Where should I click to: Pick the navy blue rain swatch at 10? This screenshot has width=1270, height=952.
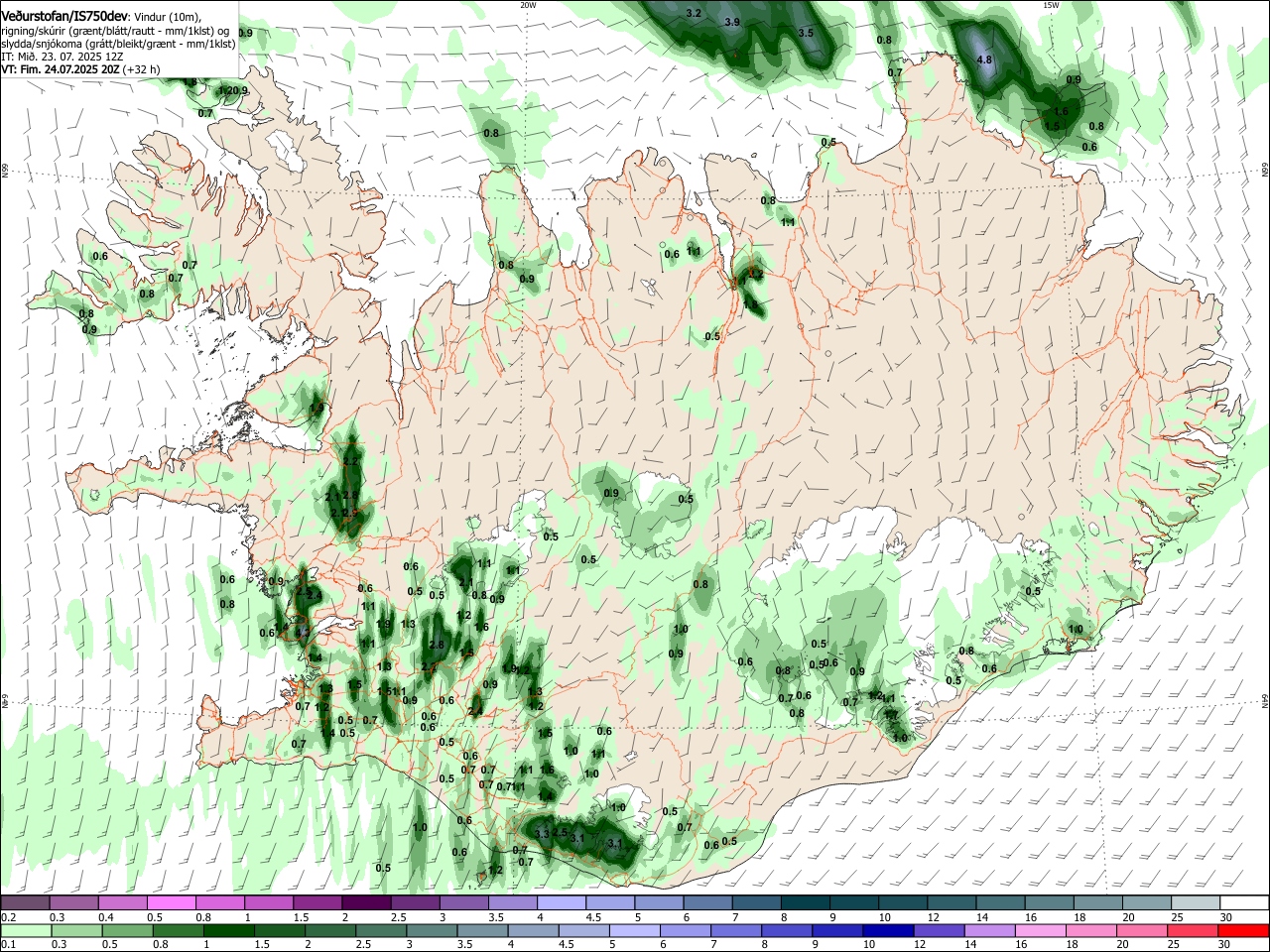coord(887,931)
